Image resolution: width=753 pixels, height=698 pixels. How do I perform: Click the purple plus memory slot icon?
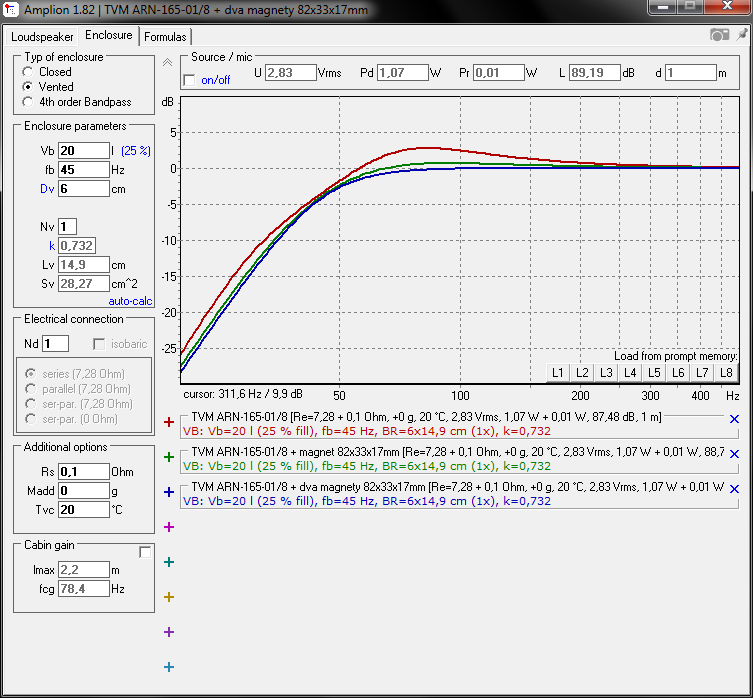(169, 632)
